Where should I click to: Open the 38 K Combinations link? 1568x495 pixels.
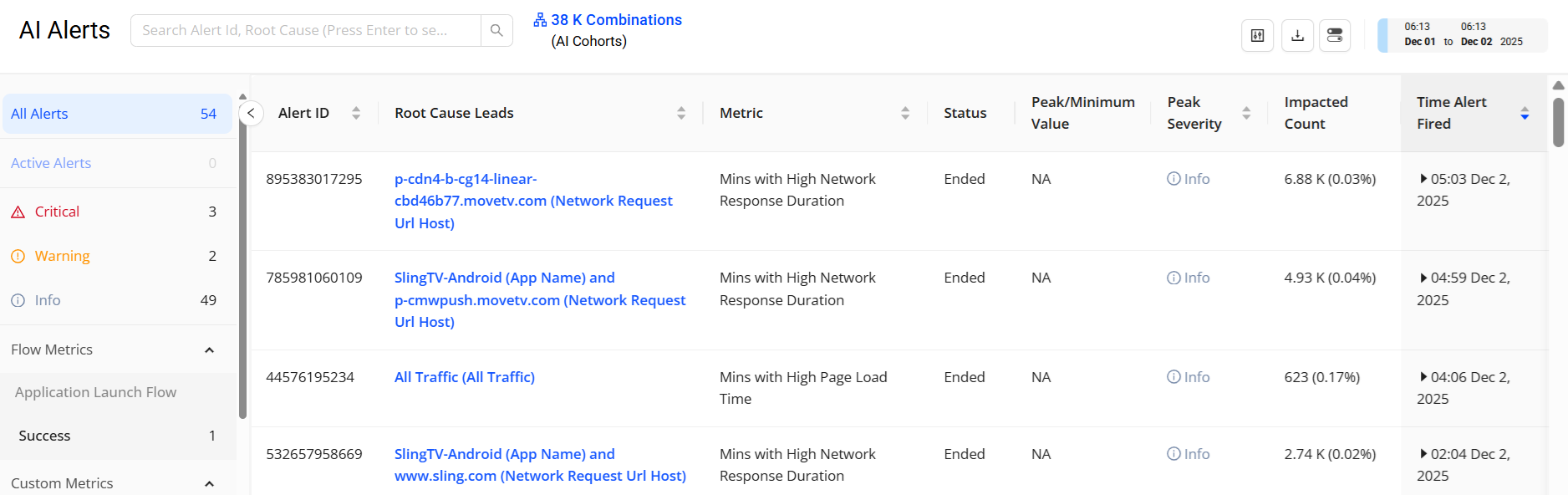coord(616,20)
